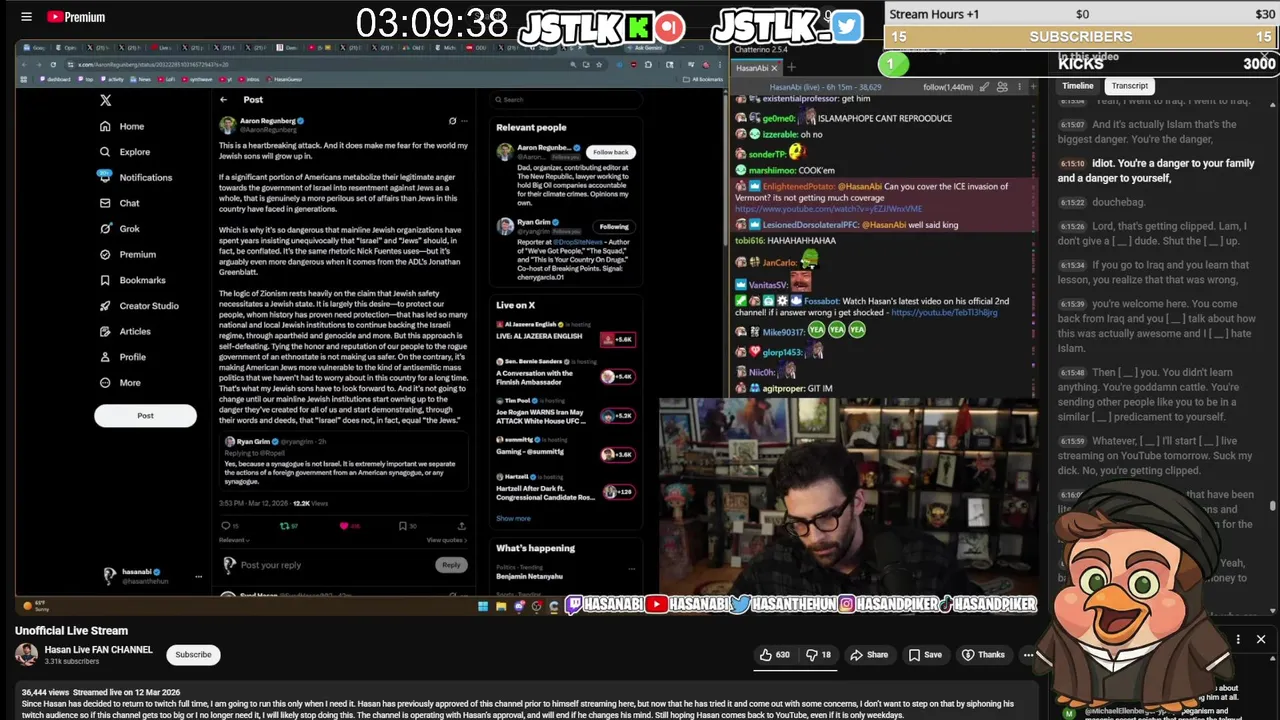Open Articles in streamed X sidebar
This screenshot has width=1280, height=720.
[x=125, y=331]
